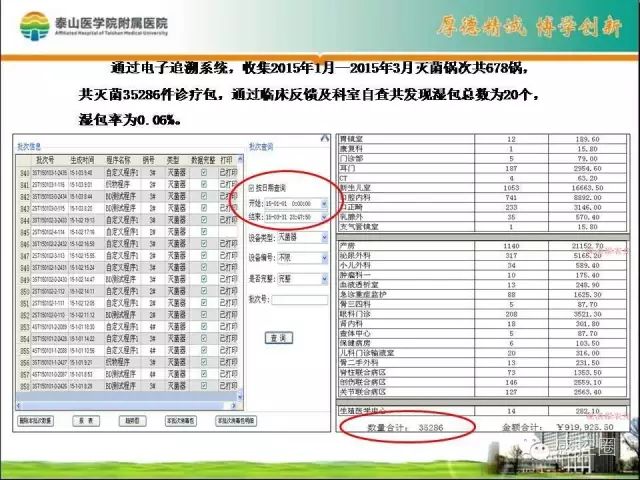640x480 pixels.
Task: Select 泌尿外科 row in department table
Action: tap(482, 256)
